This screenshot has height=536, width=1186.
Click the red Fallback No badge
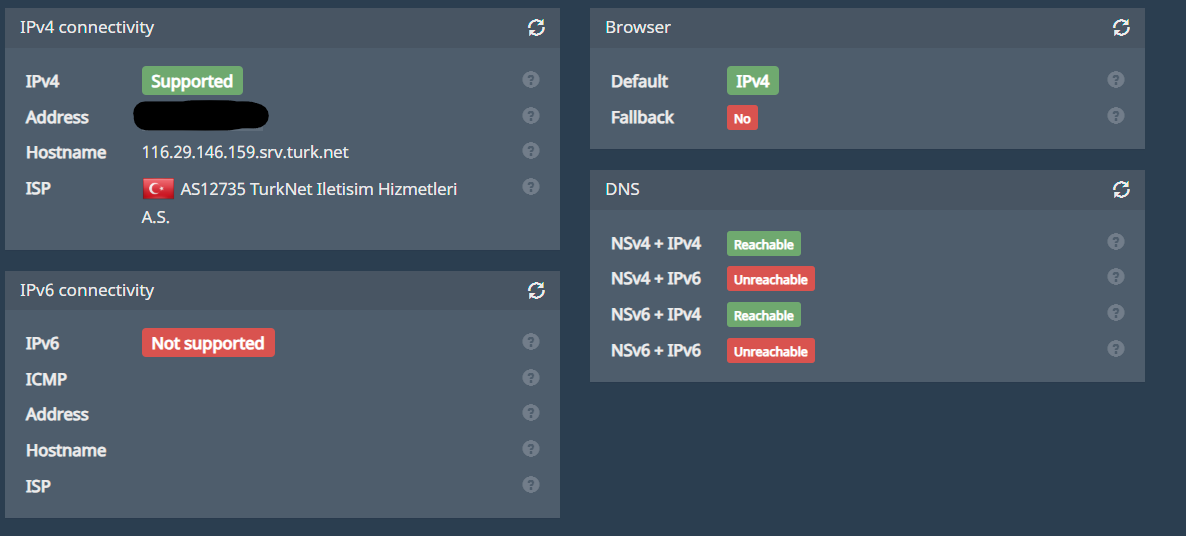742,118
